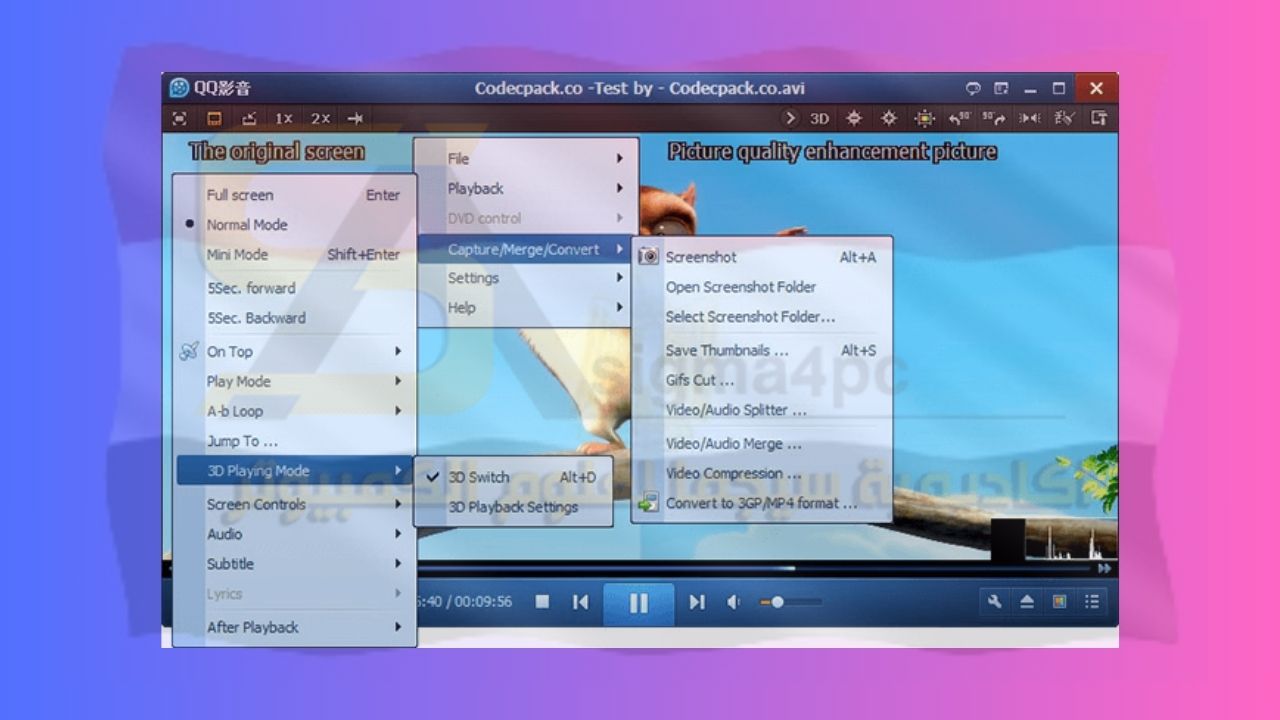Rotate video 90 degrees left
The image size is (1280, 720).
coord(960,118)
